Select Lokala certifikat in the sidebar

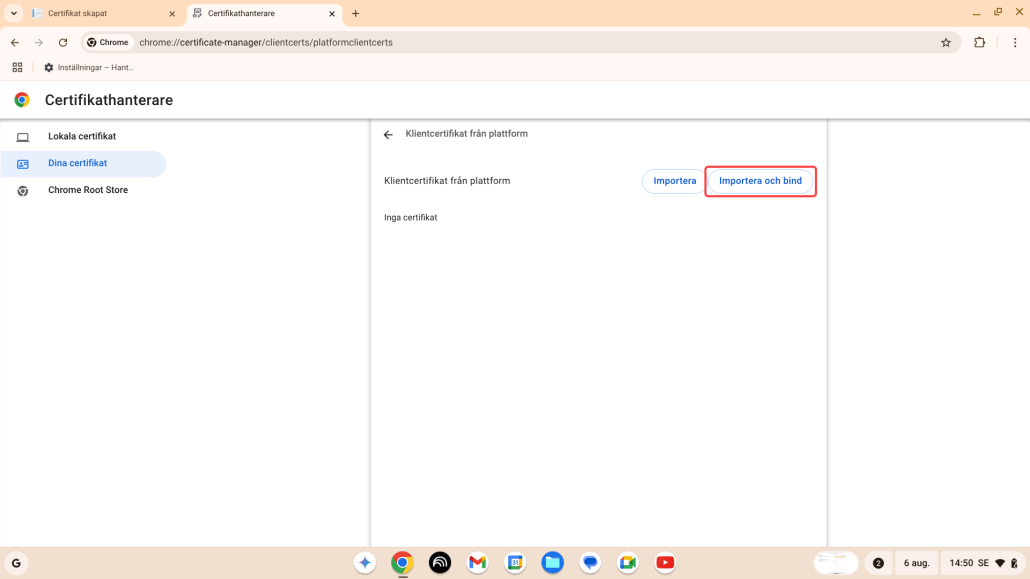click(x=82, y=136)
